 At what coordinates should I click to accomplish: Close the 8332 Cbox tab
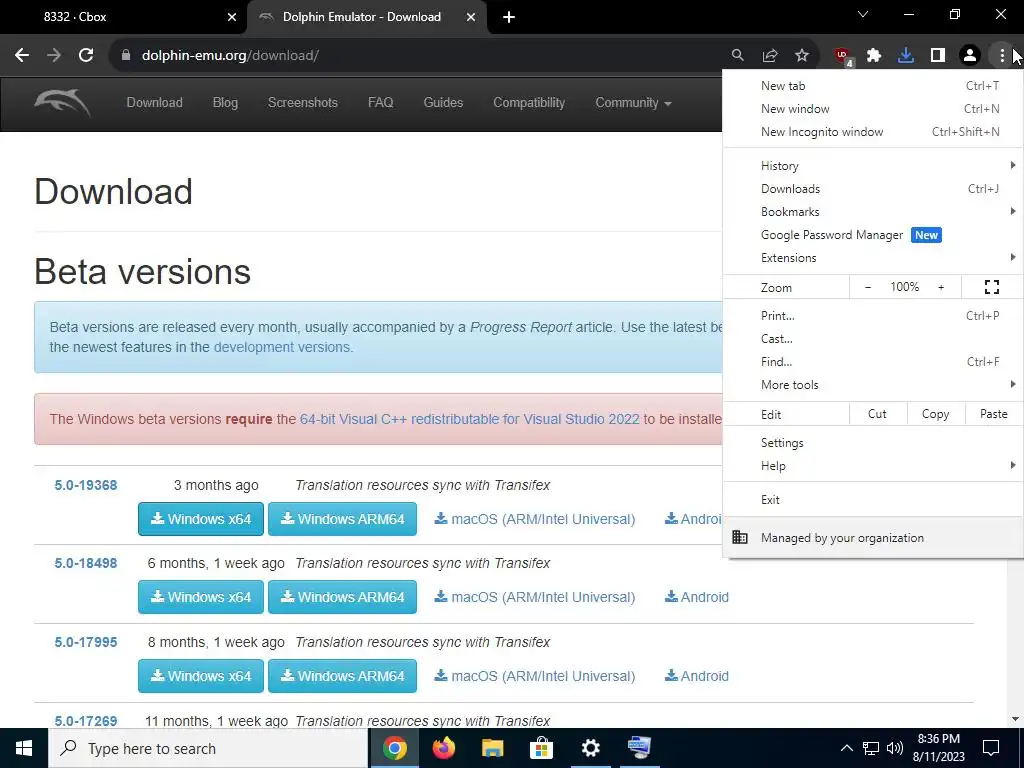click(232, 18)
